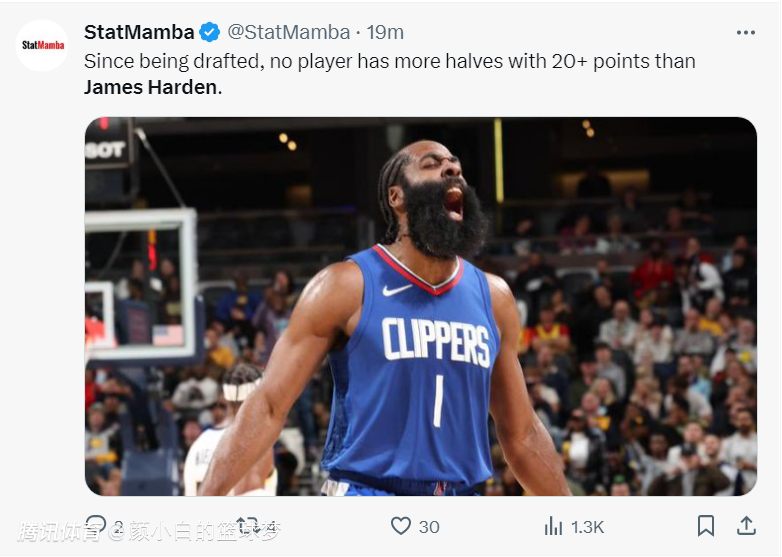Viewport: 782px width, 557px height.
Task: Click the reply speech bubble icon
Action: [x=96, y=525]
